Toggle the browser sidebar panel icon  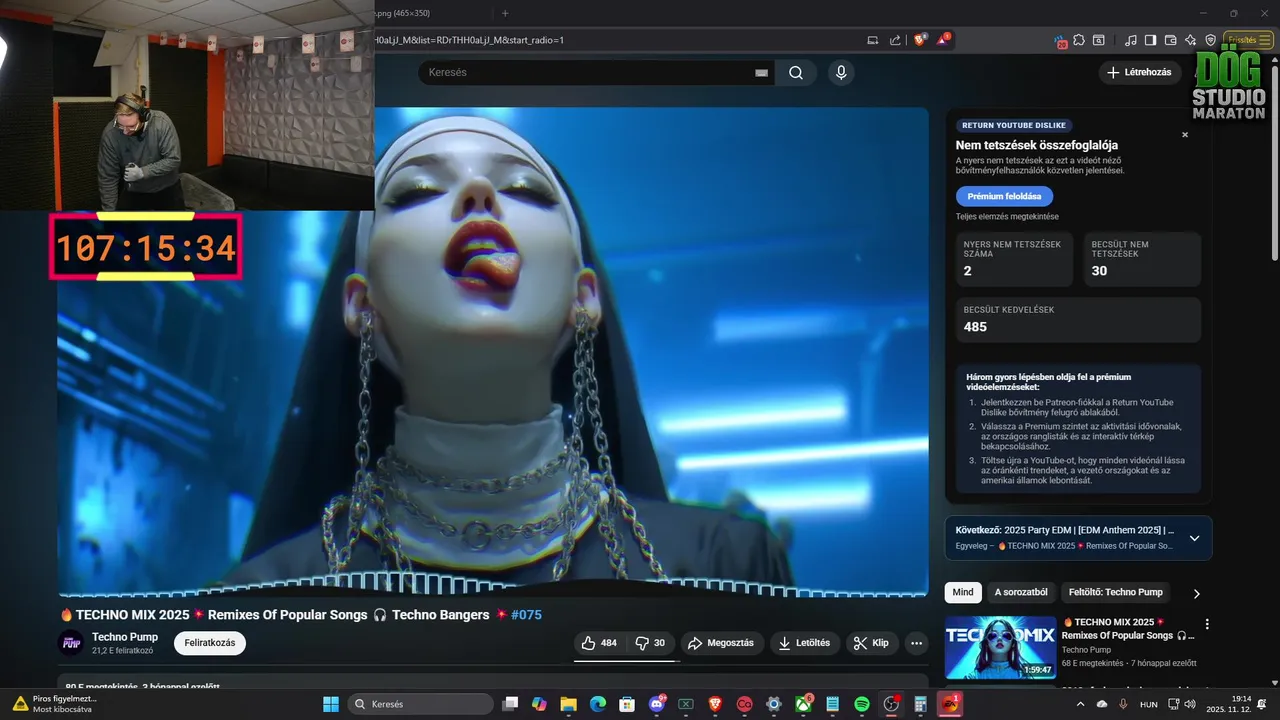click(x=1150, y=40)
